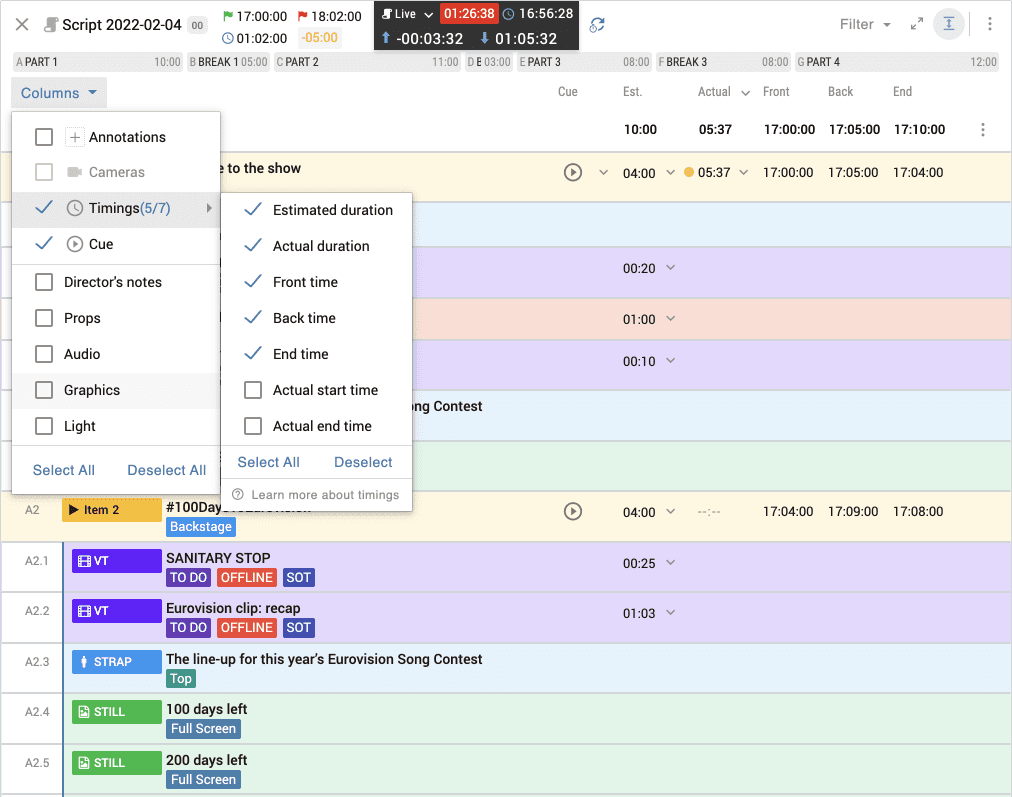Screen dimensions: 1012x797
Task: Click Select All in Columns menu
Action: tap(64, 470)
